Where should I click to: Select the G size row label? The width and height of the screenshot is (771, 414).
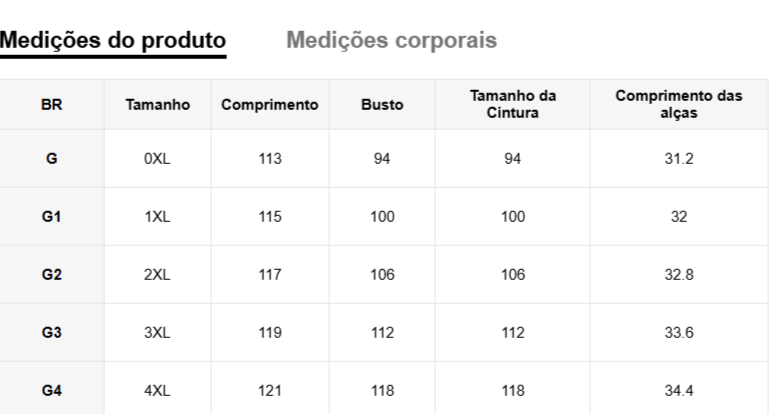click(52, 159)
